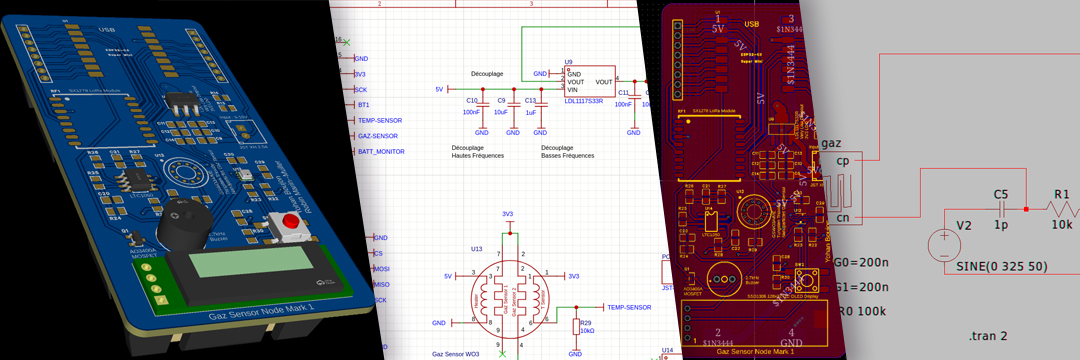Select the U9 LDL1117S33R regulator symbol

590,81
